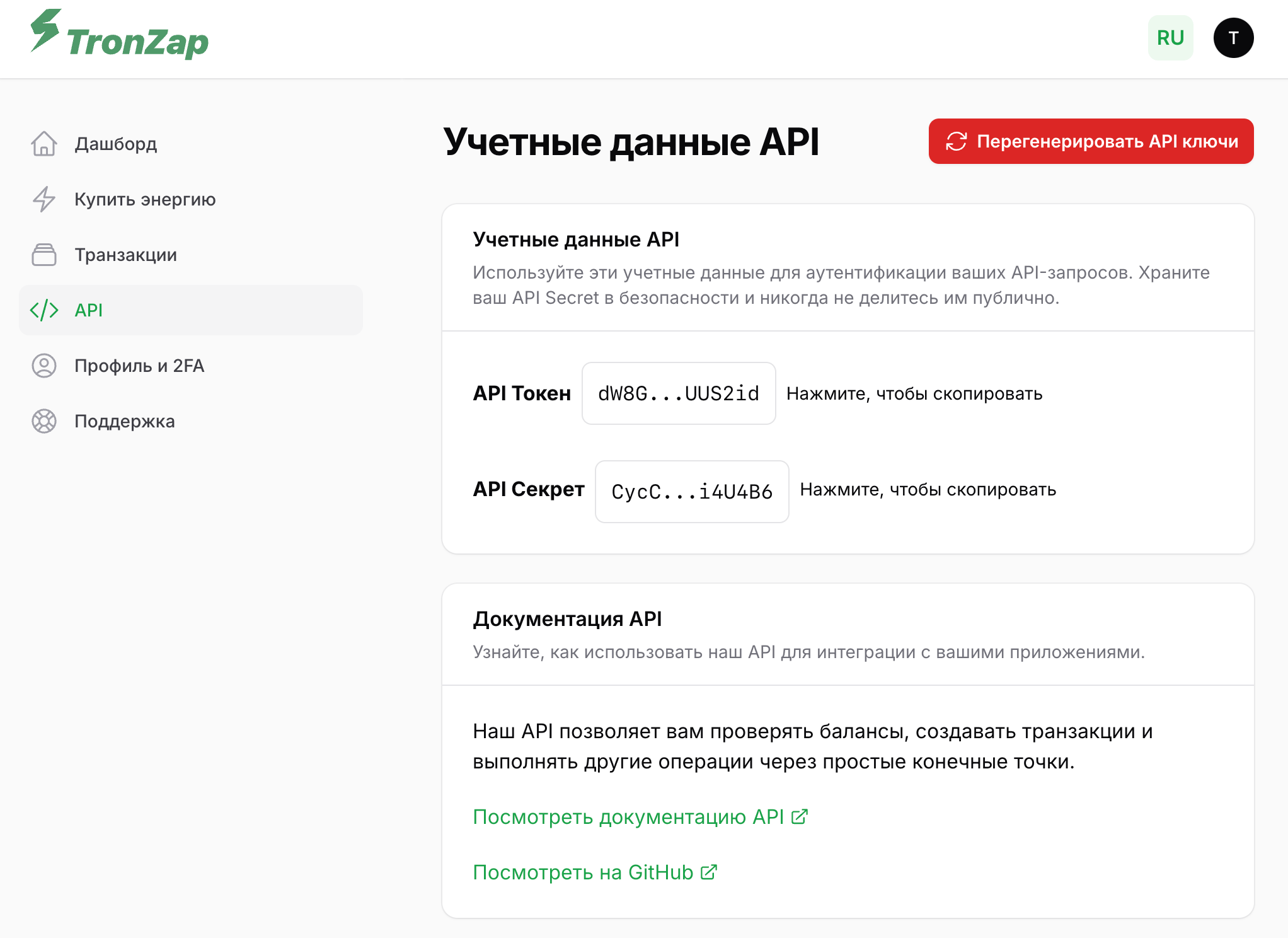
Task: Click hint text beside API Токен field
Action: pyautogui.click(x=914, y=394)
